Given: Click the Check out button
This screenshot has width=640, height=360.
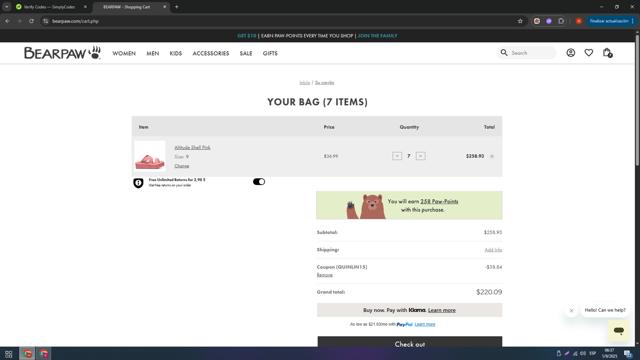Looking at the screenshot, I should (x=410, y=342).
